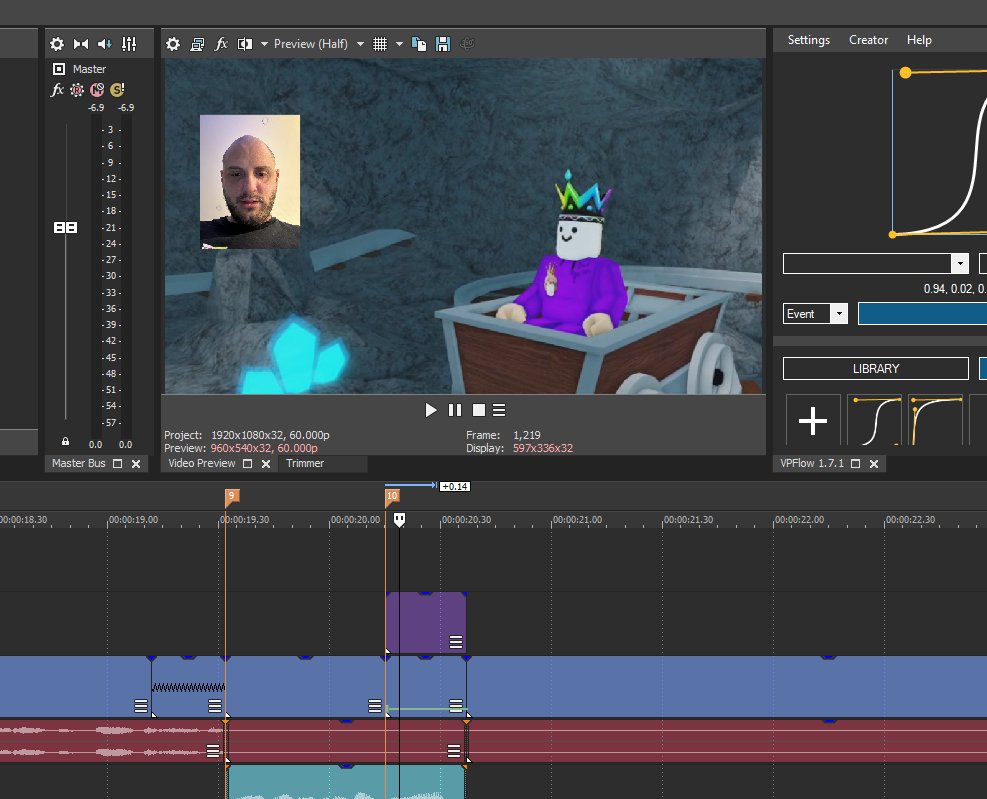Click the velocity envelope zigzag on blue event

[x=188, y=687]
